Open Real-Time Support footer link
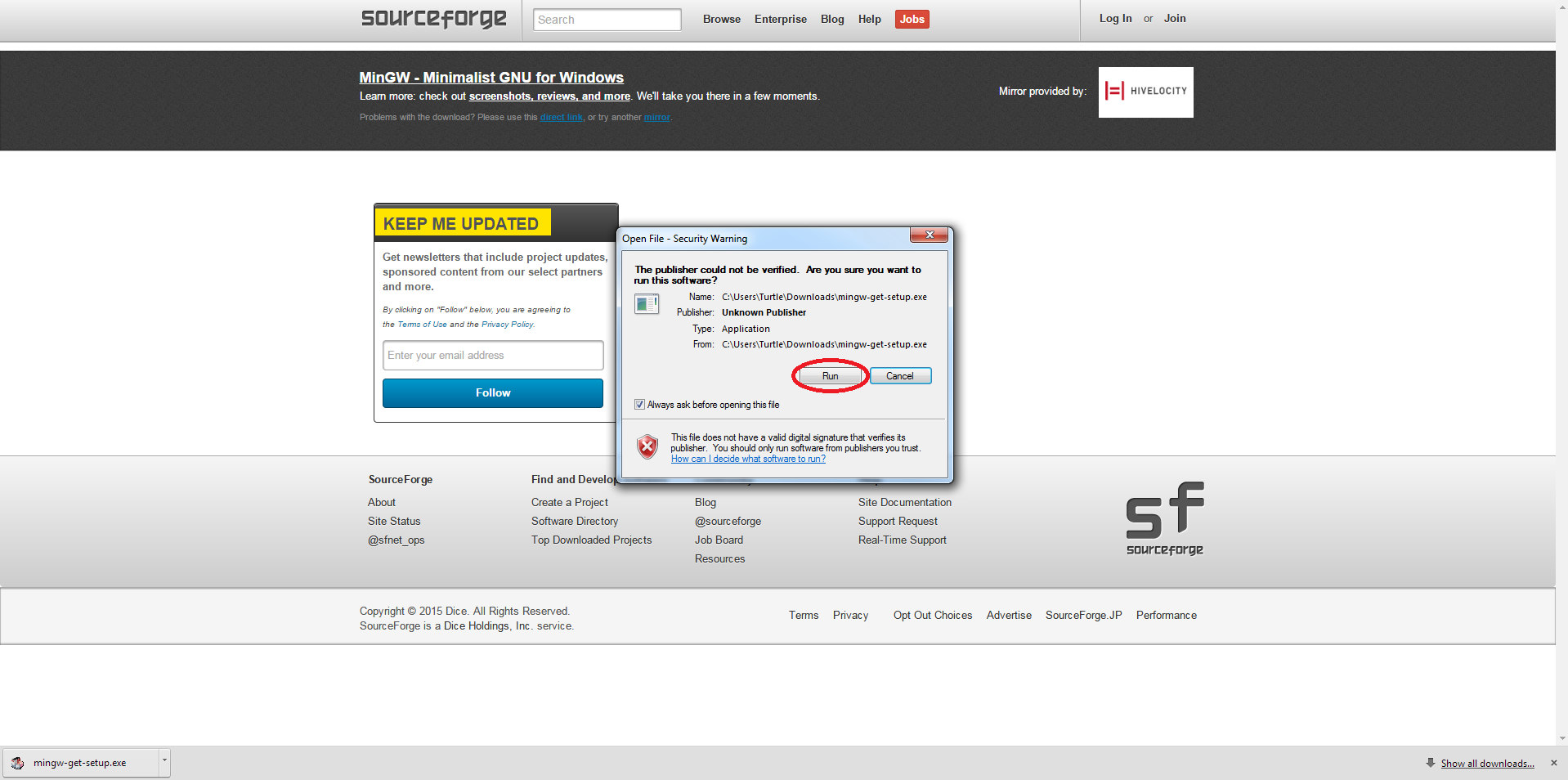 pyautogui.click(x=903, y=540)
